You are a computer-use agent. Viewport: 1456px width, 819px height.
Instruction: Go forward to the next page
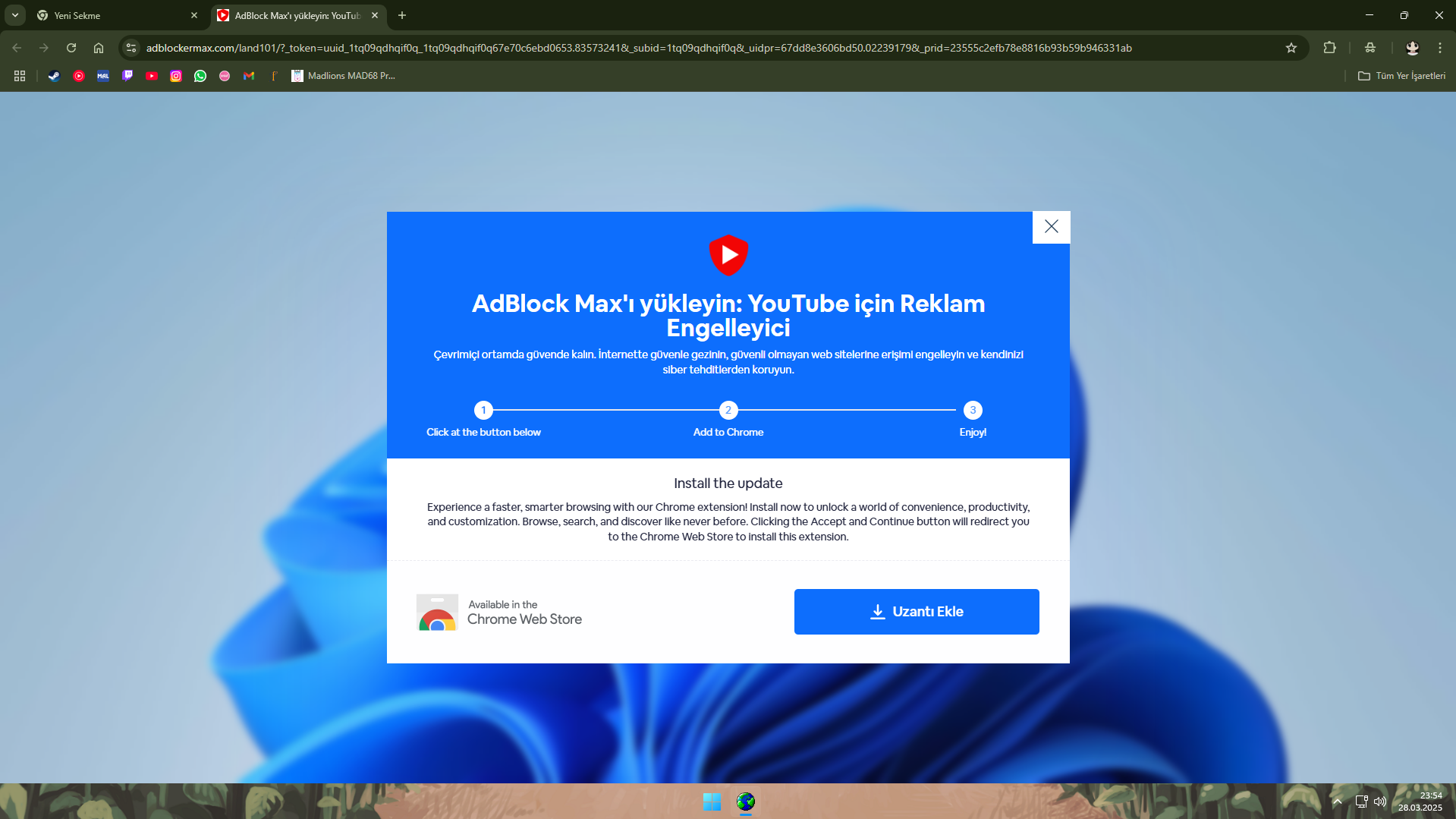(x=44, y=48)
